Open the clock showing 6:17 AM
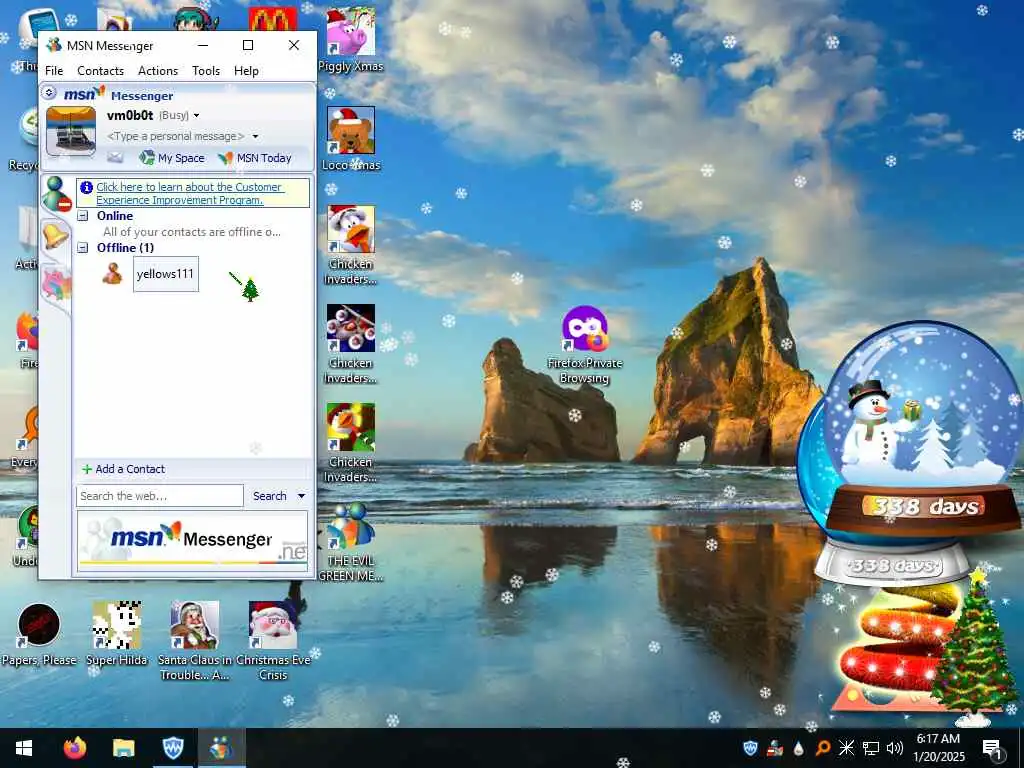Screen dimensions: 1024x768 click(938, 748)
